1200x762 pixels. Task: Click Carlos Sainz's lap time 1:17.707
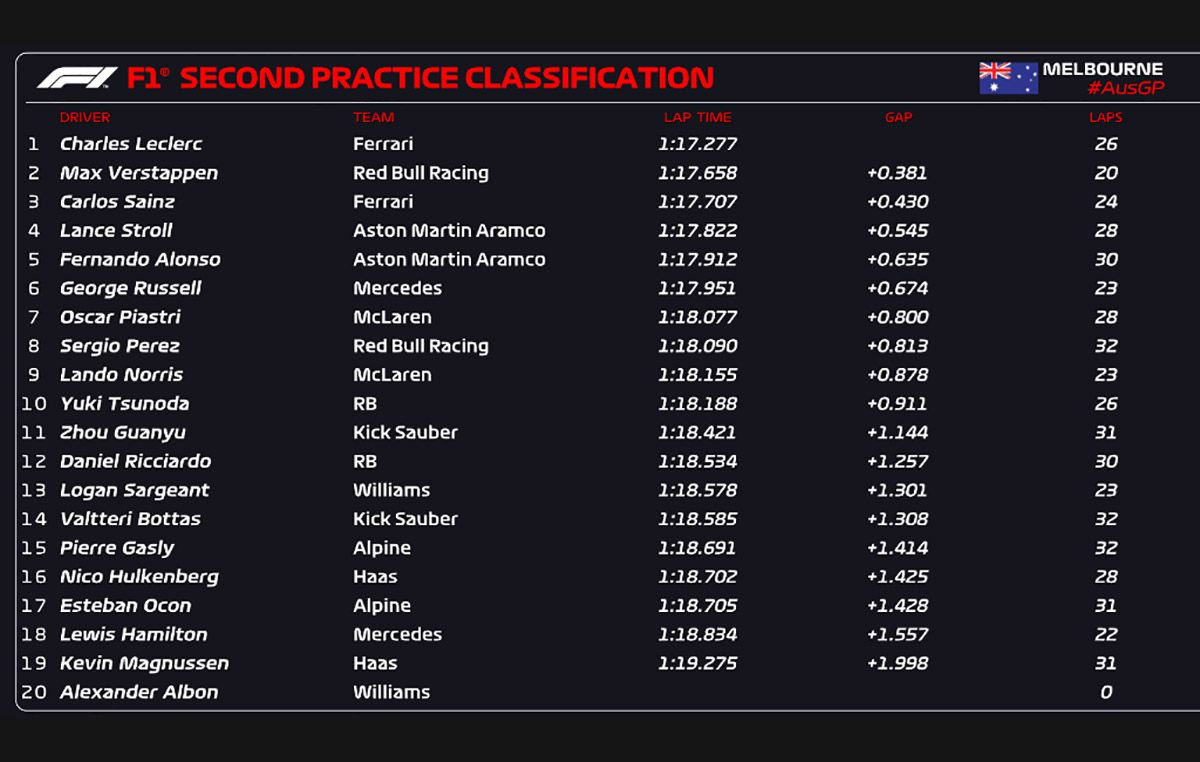[x=697, y=202]
